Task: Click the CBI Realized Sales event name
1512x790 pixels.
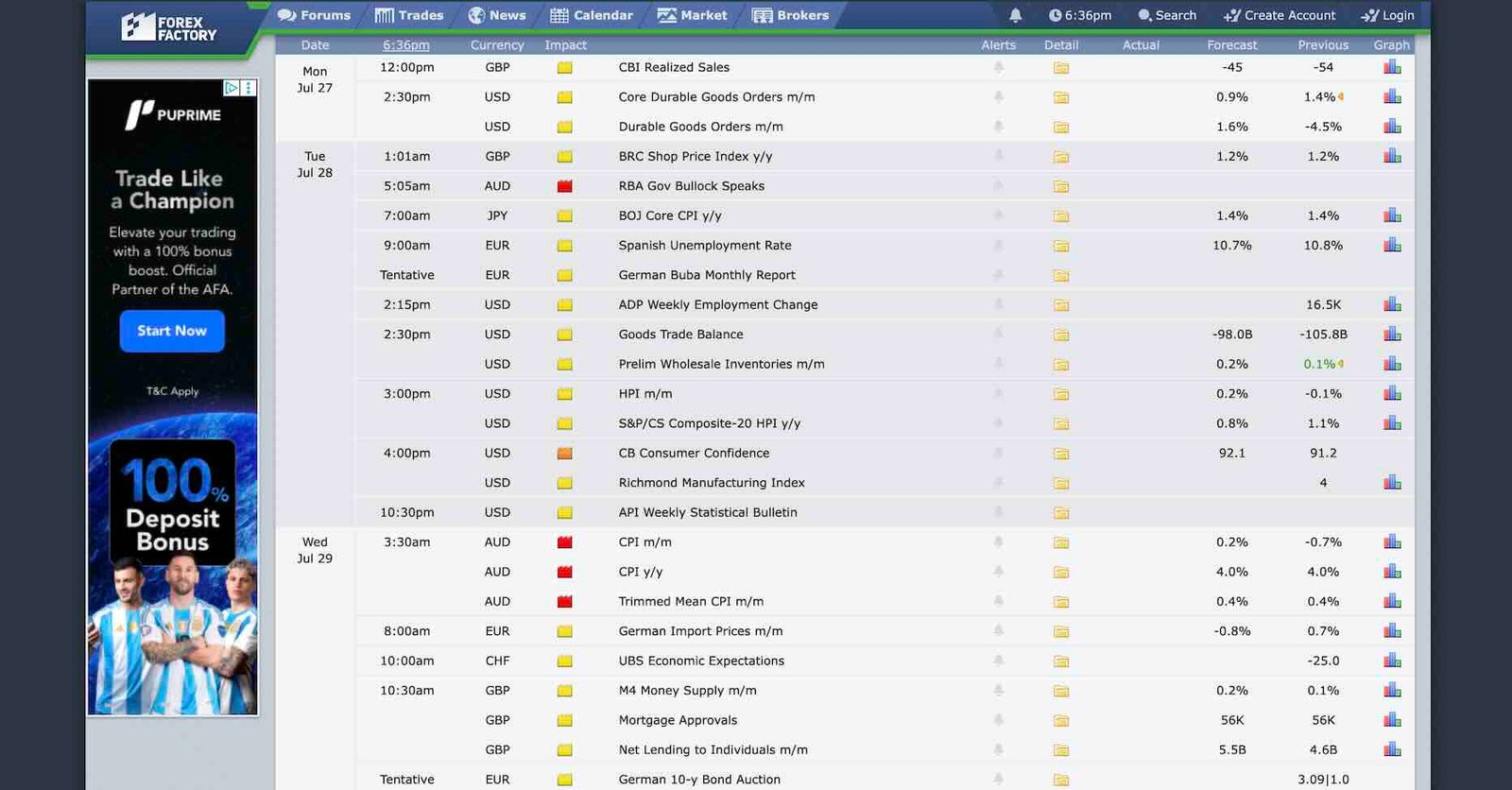Action: point(674,67)
